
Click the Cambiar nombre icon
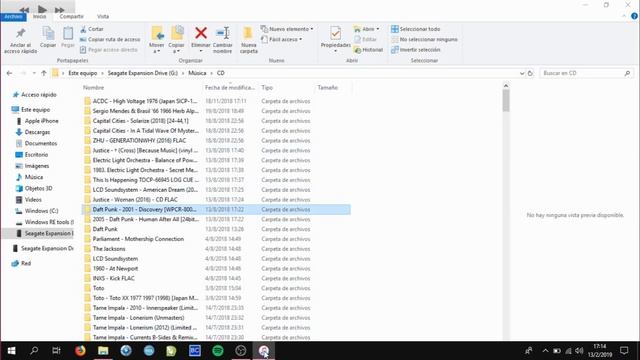pyautogui.click(x=222, y=33)
